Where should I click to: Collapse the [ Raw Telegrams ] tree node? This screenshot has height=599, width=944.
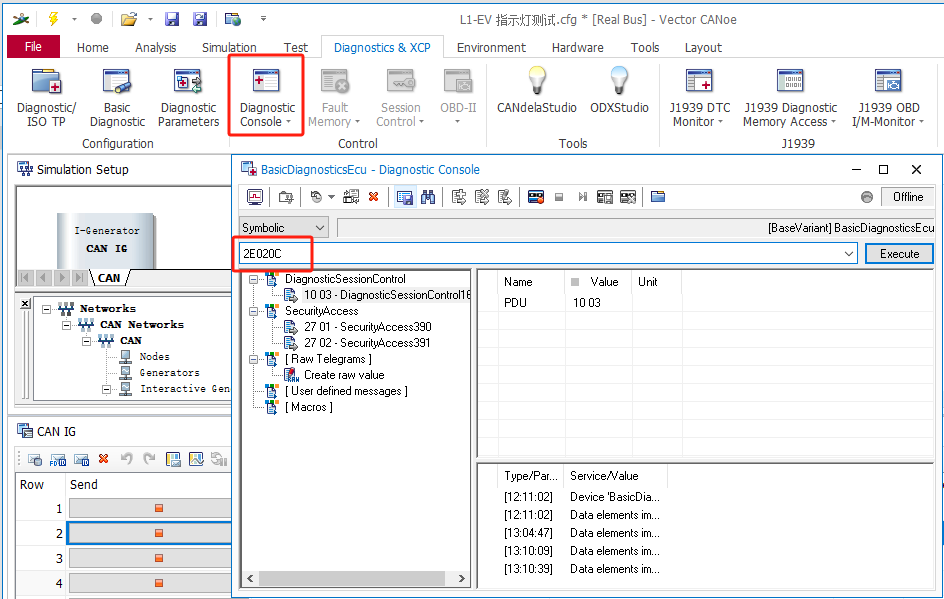pos(253,359)
